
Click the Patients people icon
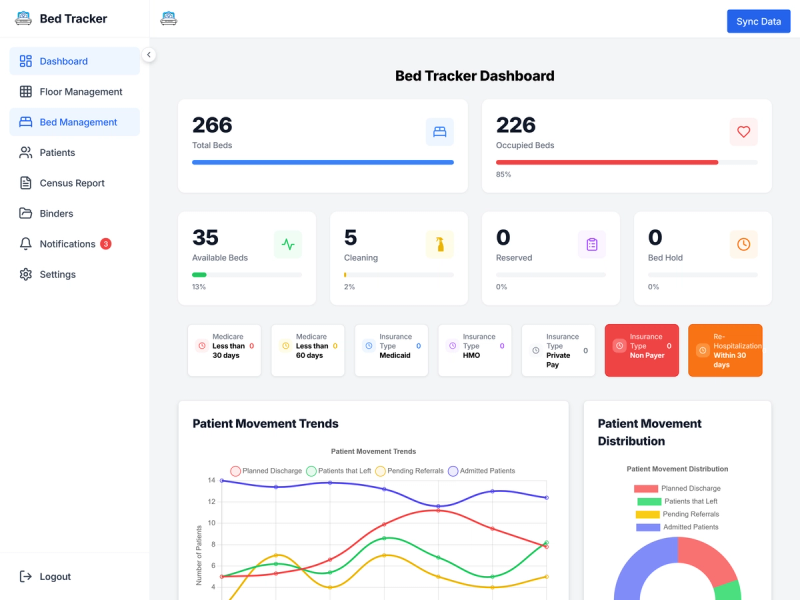click(x=26, y=153)
